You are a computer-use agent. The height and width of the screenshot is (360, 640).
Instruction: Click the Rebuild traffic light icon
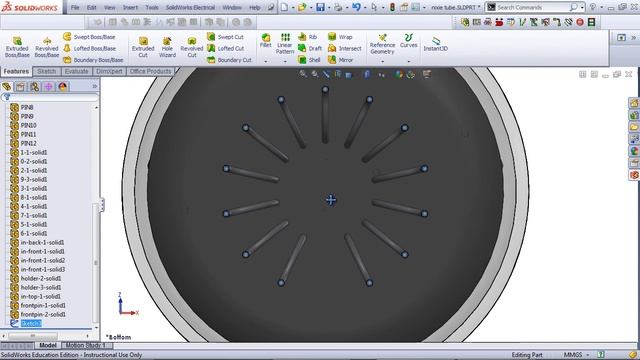(x=392, y=7)
